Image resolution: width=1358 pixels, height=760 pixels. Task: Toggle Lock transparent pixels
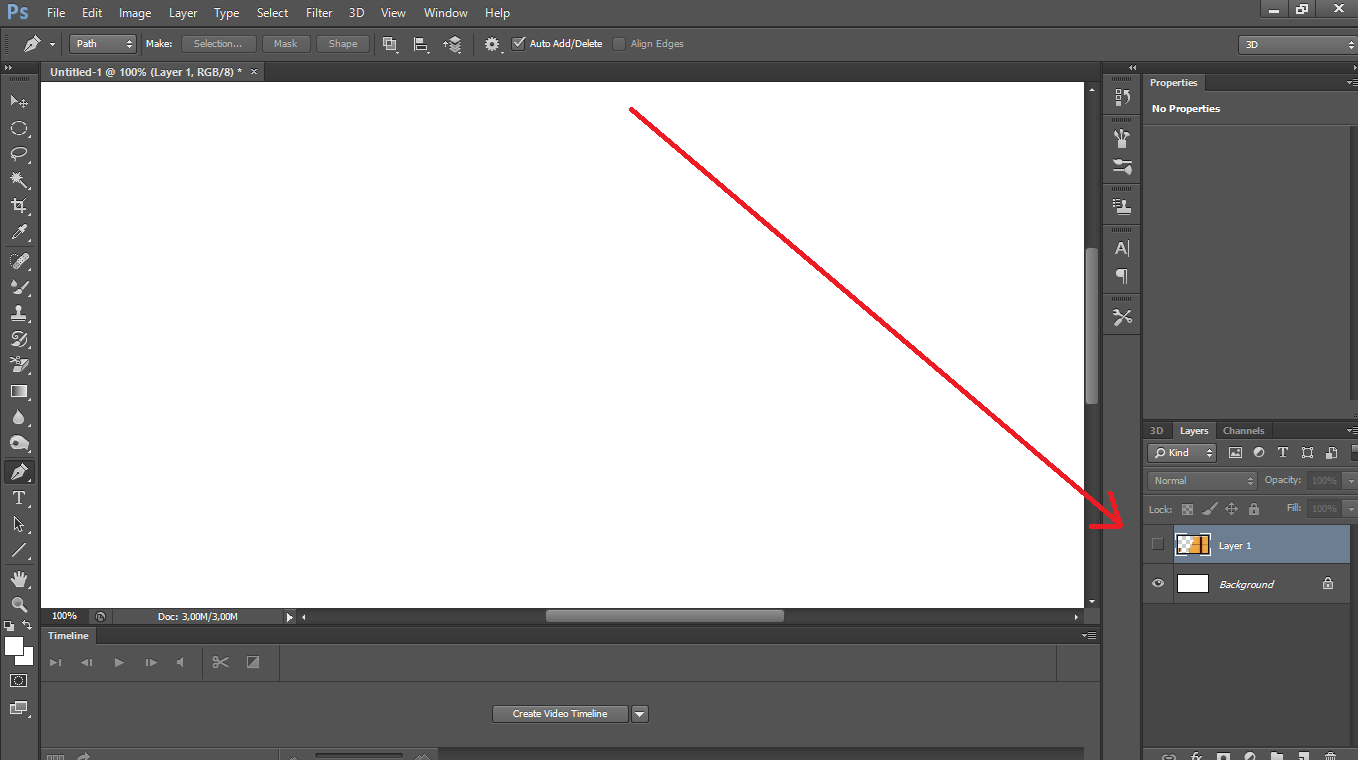point(1188,509)
